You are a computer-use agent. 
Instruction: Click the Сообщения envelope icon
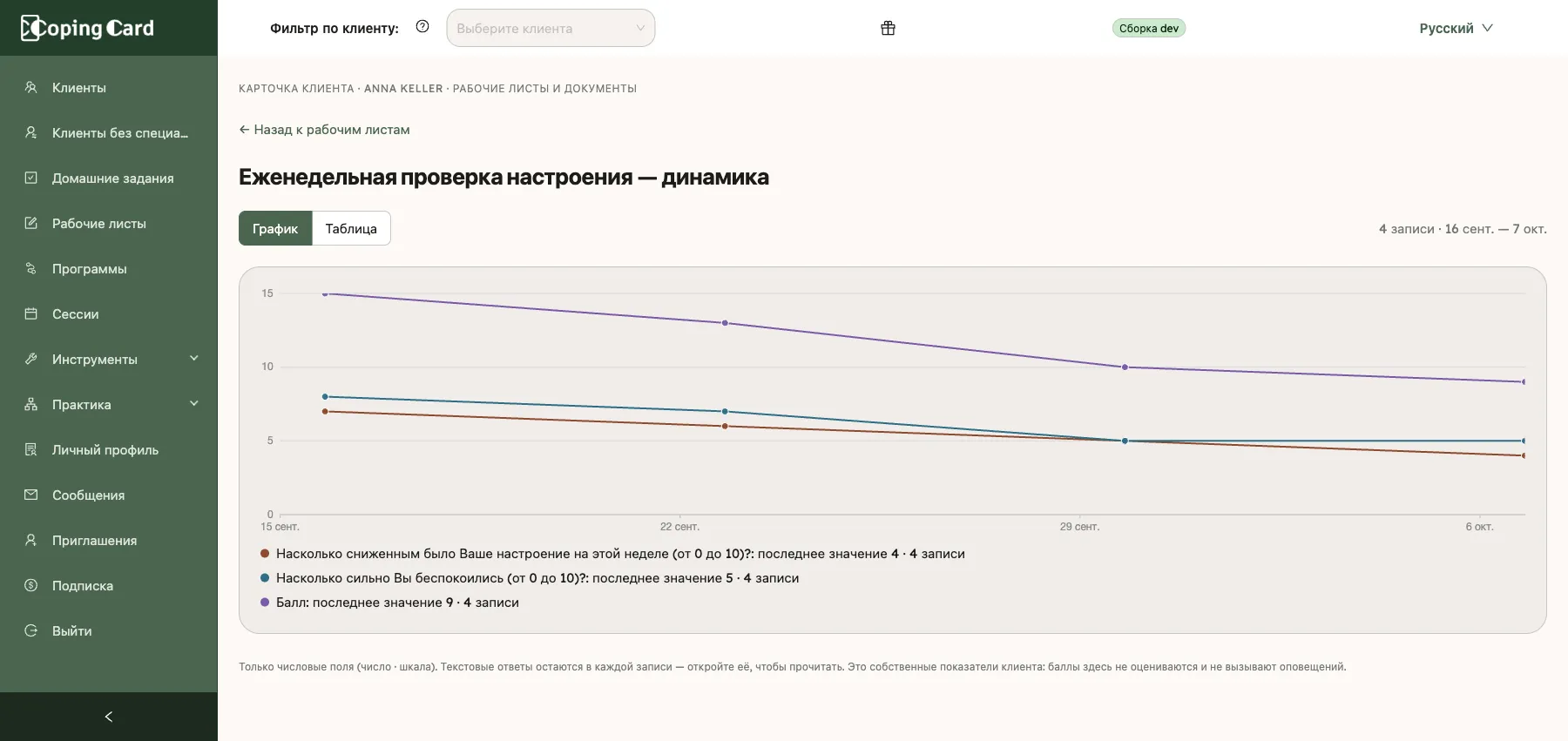click(x=31, y=495)
